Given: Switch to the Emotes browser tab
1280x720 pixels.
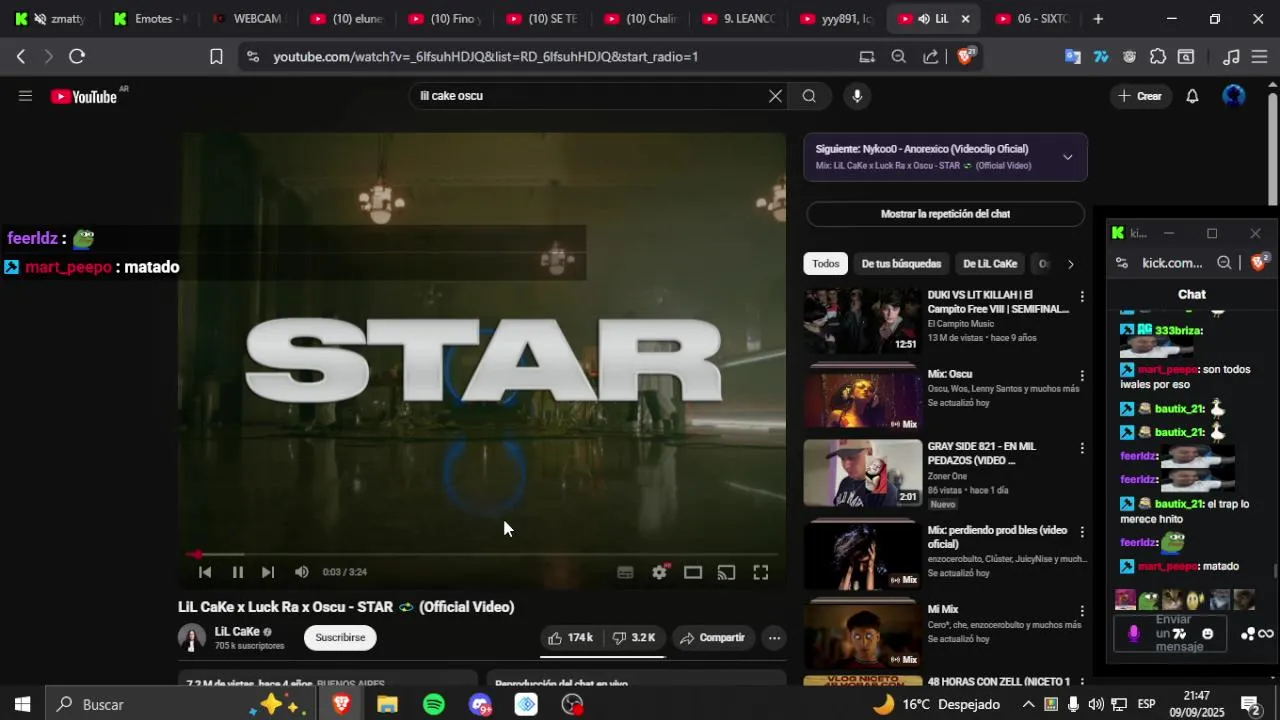Looking at the screenshot, I should coord(150,19).
